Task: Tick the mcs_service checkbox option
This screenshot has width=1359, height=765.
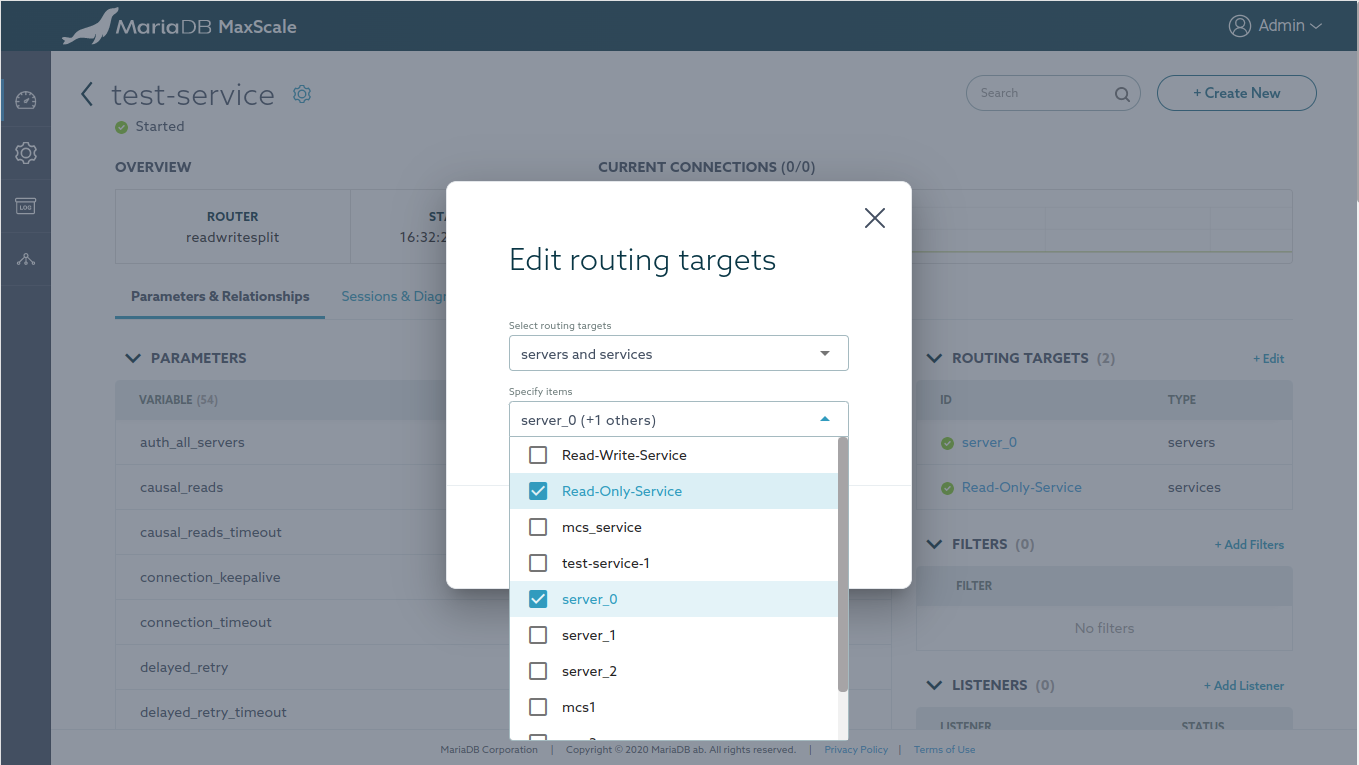Action: [538, 527]
